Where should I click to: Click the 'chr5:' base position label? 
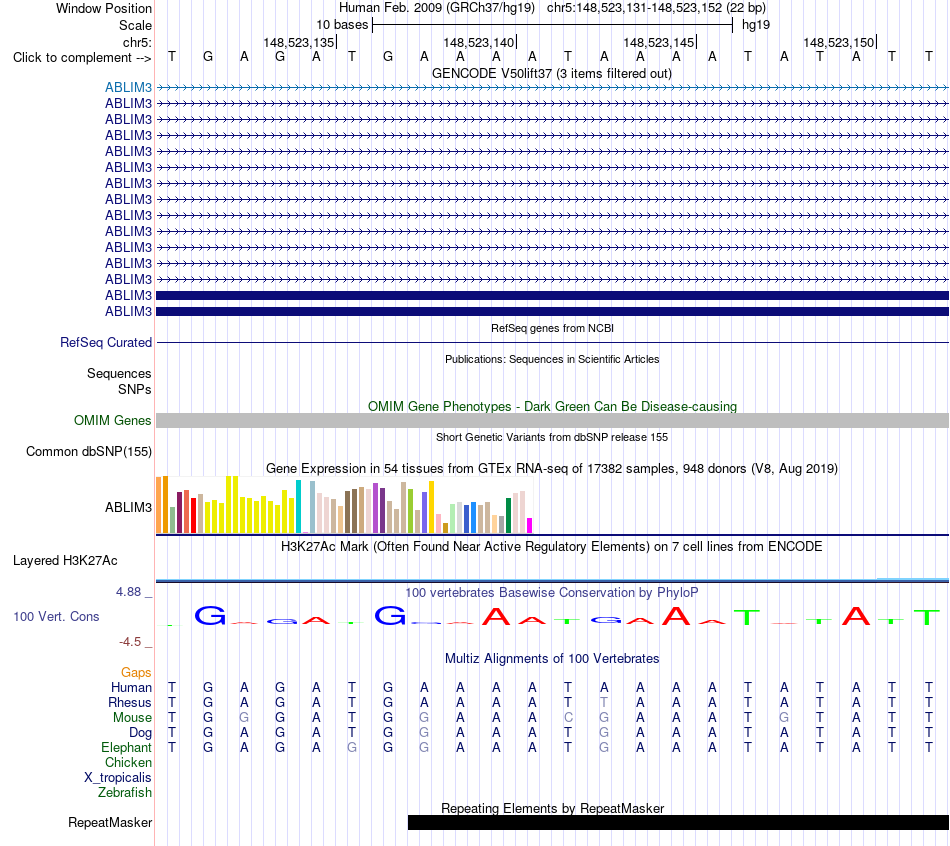[137, 42]
